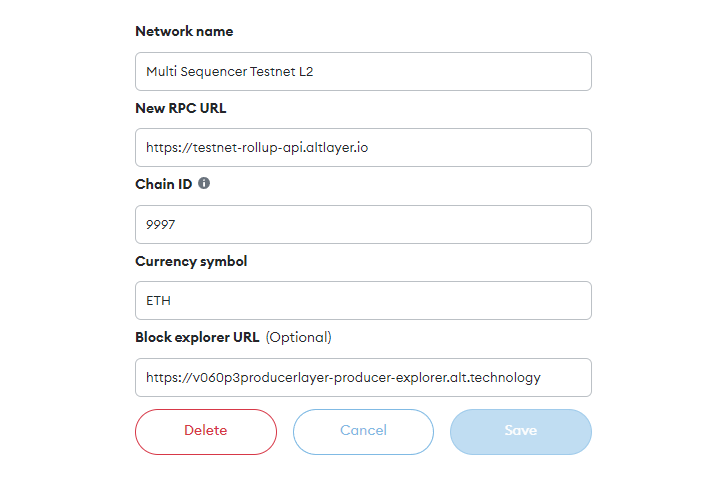
Task: Click the Chain ID info icon
Action: tap(204, 183)
